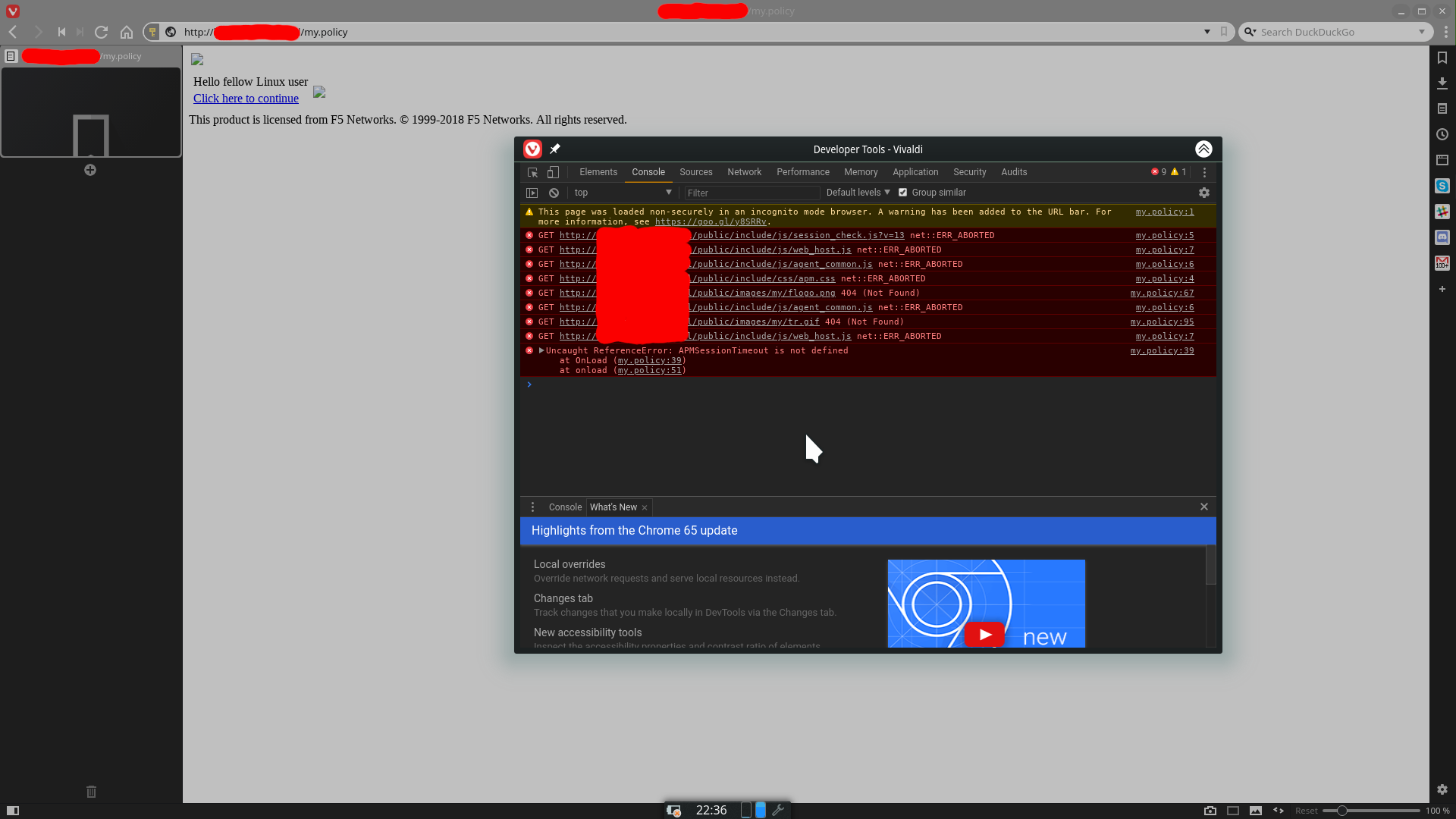Switch to the Network tab
Viewport: 1456px width, 819px height.
click(x=743, y=172)
